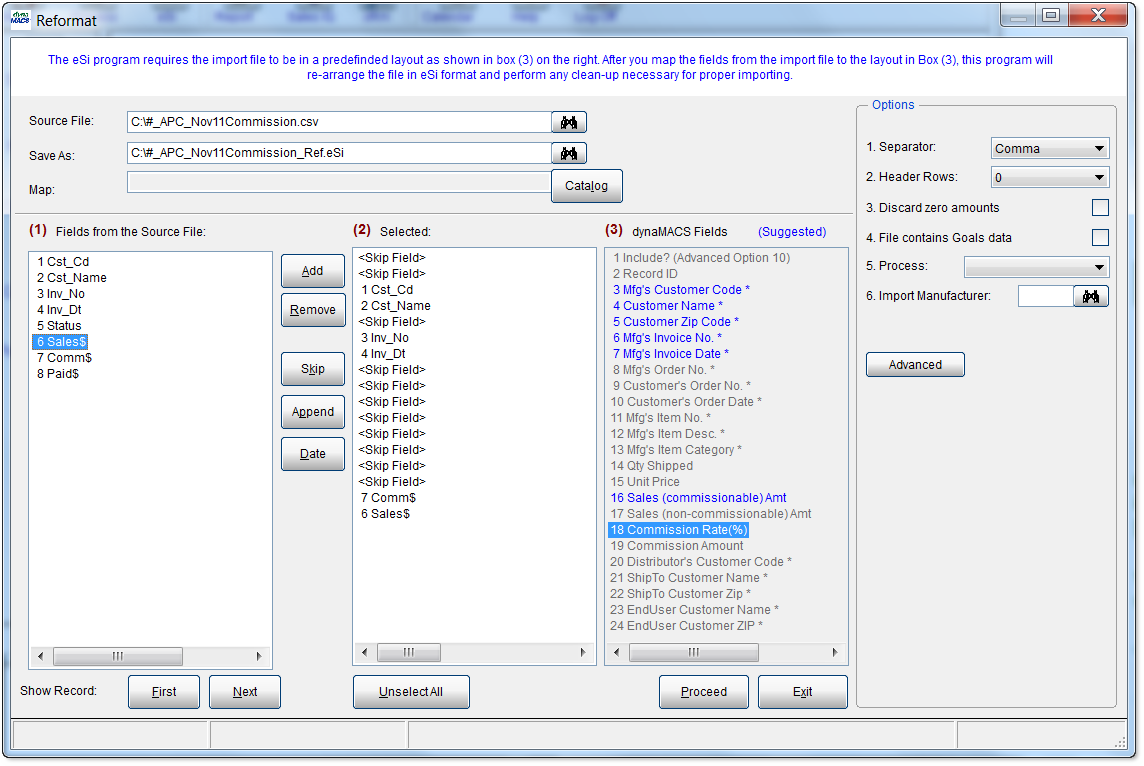This screenshot has height=766, width=1144.
Task: Open the (Suggested) link
Action: coord(792,232)
